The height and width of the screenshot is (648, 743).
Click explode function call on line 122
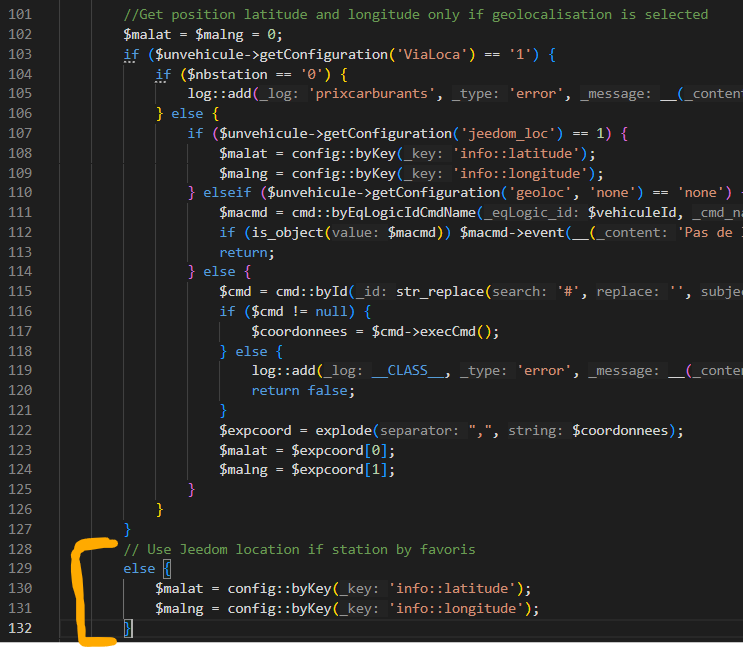point(344,431)
